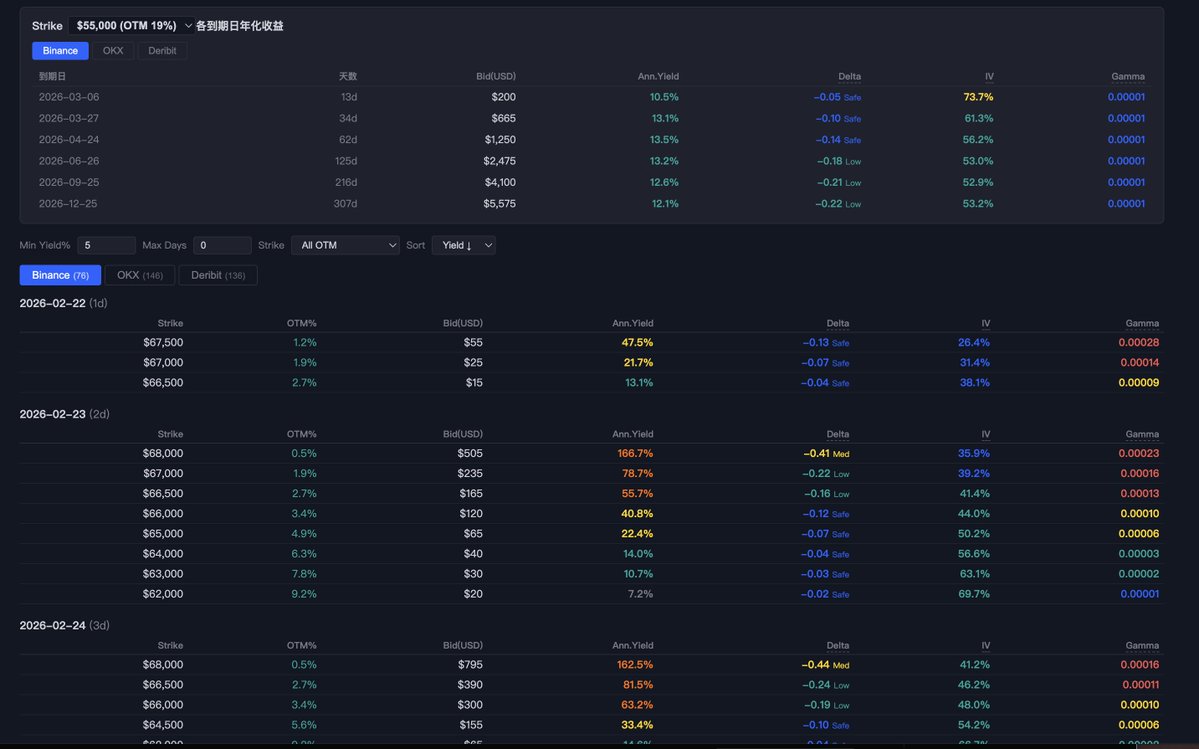Click the $62,000 strike row under 2026-02-23
Image resolution: width=1199 pixels, height=749 pixels.
click(591, 594)
